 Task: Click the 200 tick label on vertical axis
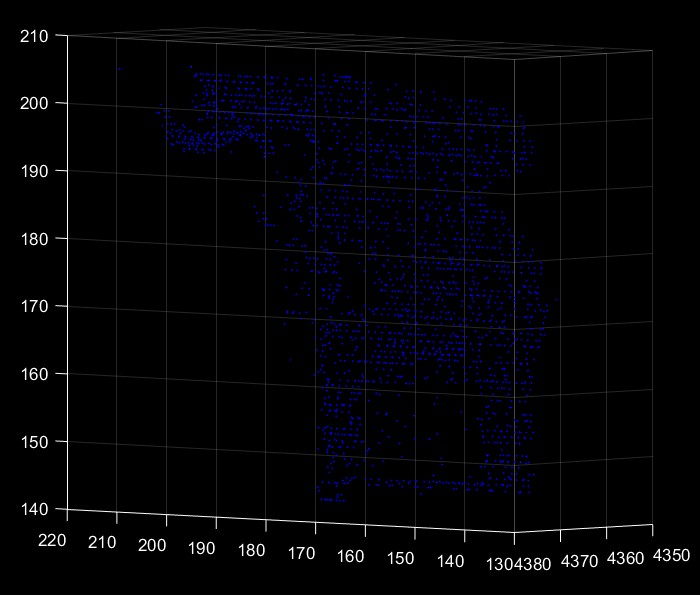(x=34, y=103)
